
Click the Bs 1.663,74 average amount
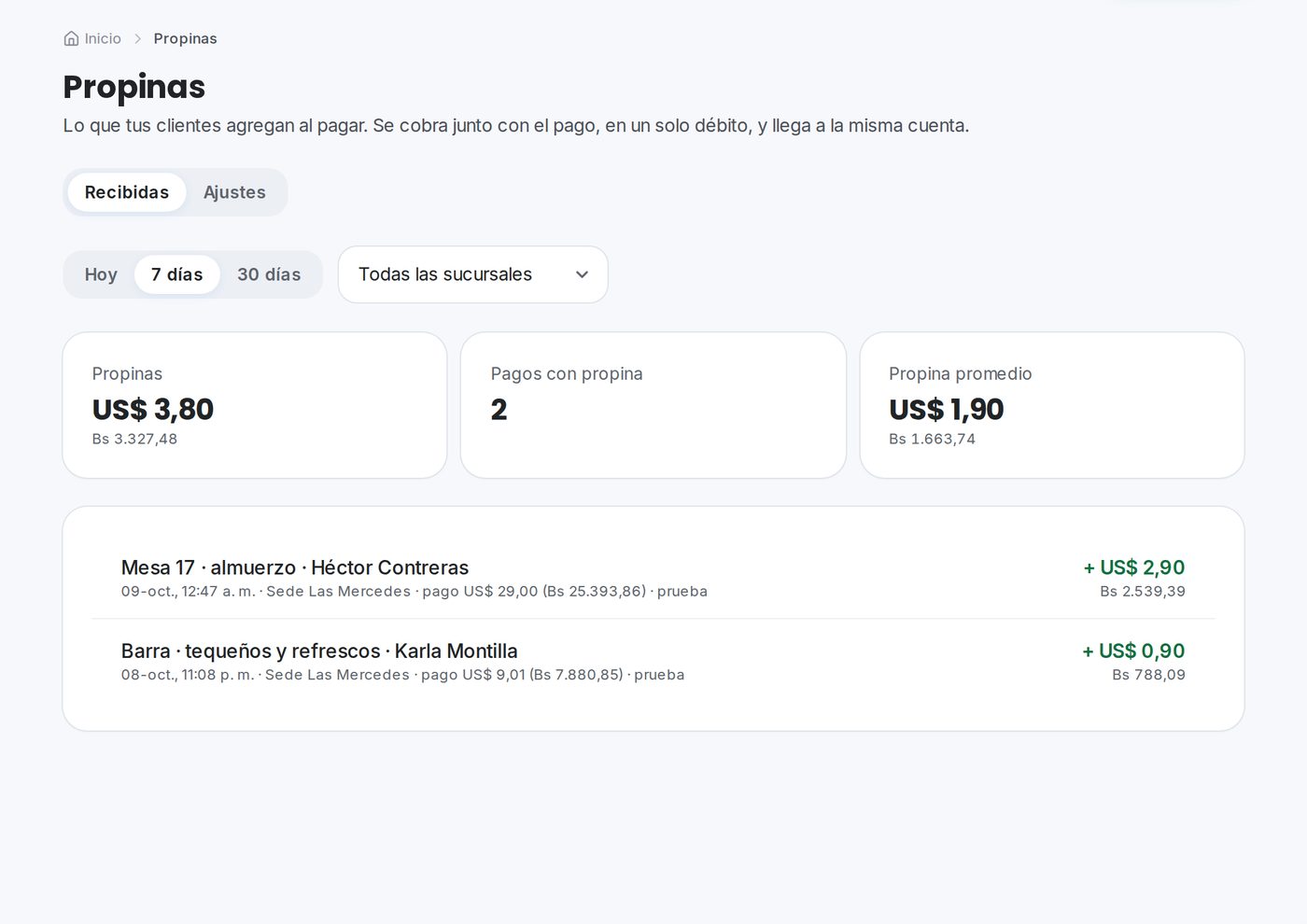(932, 439)
